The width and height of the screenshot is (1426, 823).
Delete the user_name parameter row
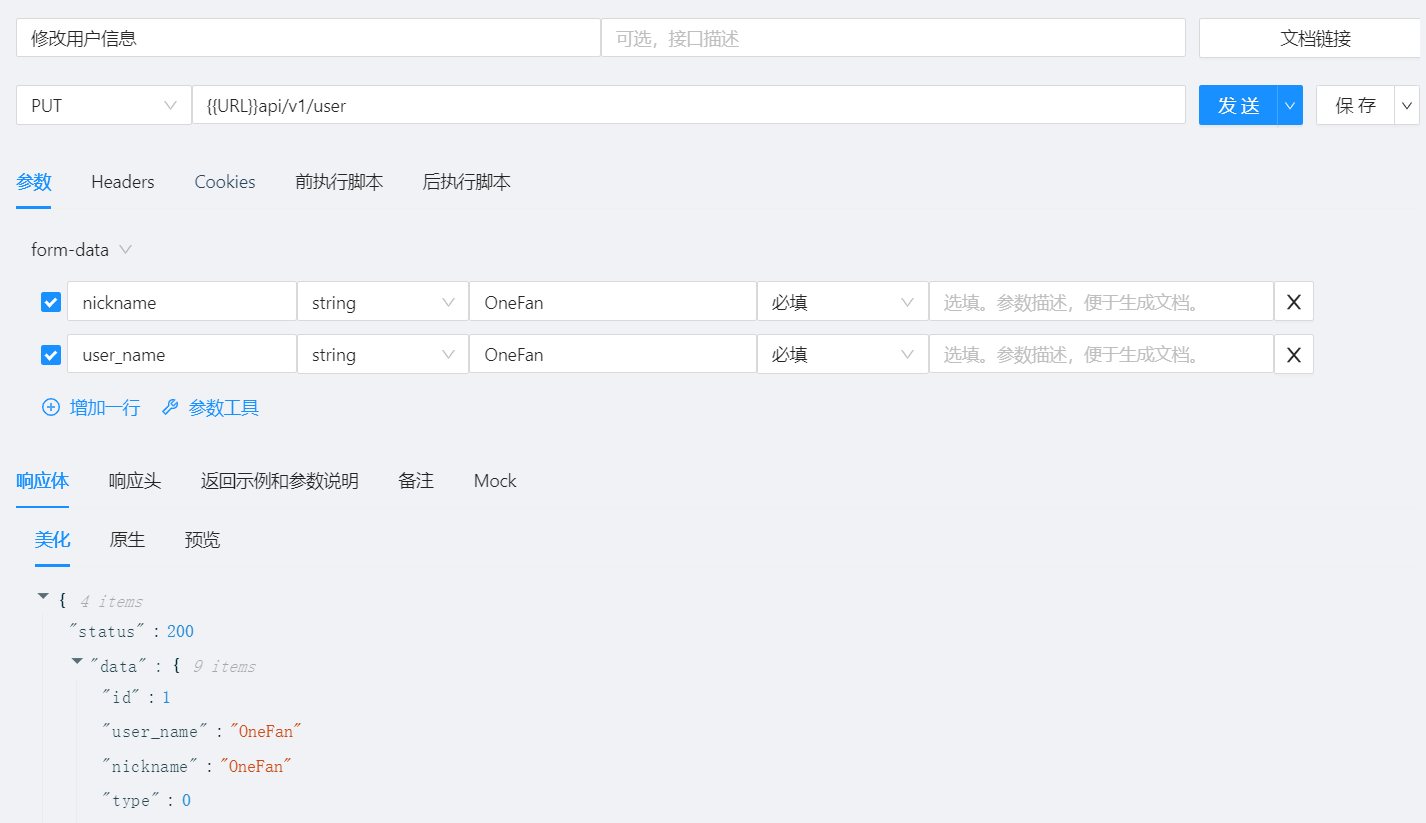pos(1293,353)
